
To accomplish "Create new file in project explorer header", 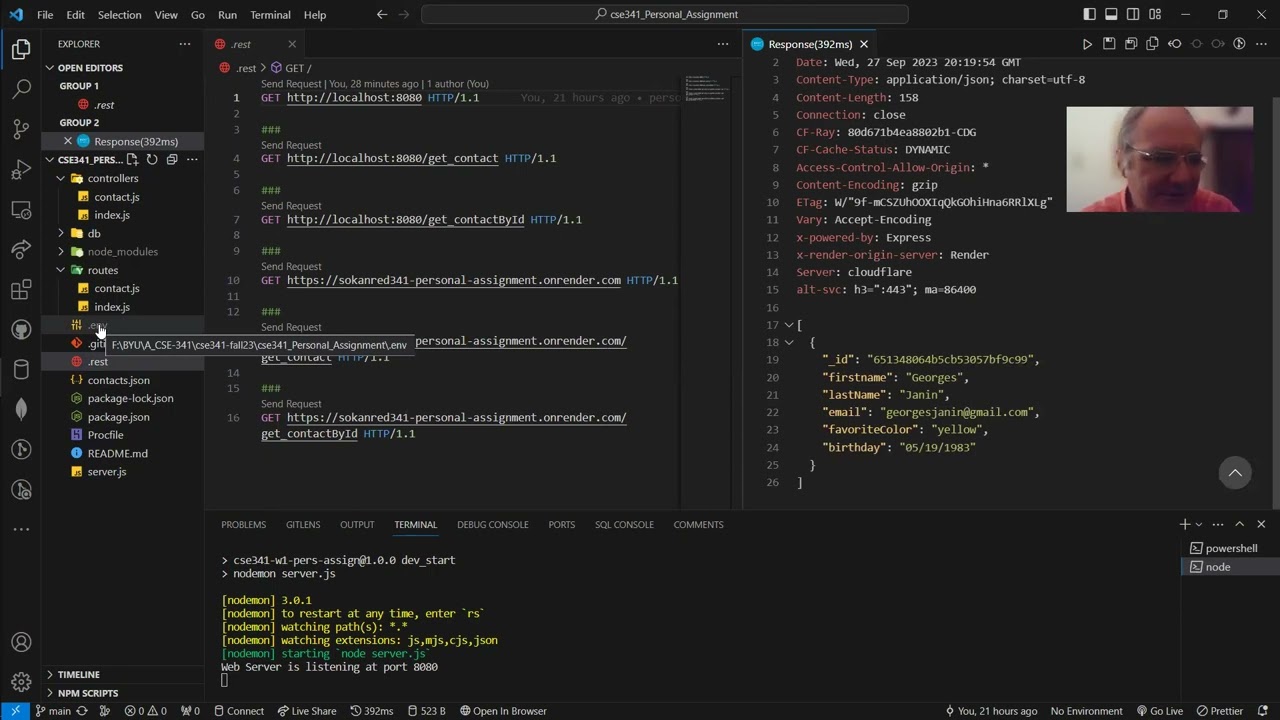I will coord(132,159).
